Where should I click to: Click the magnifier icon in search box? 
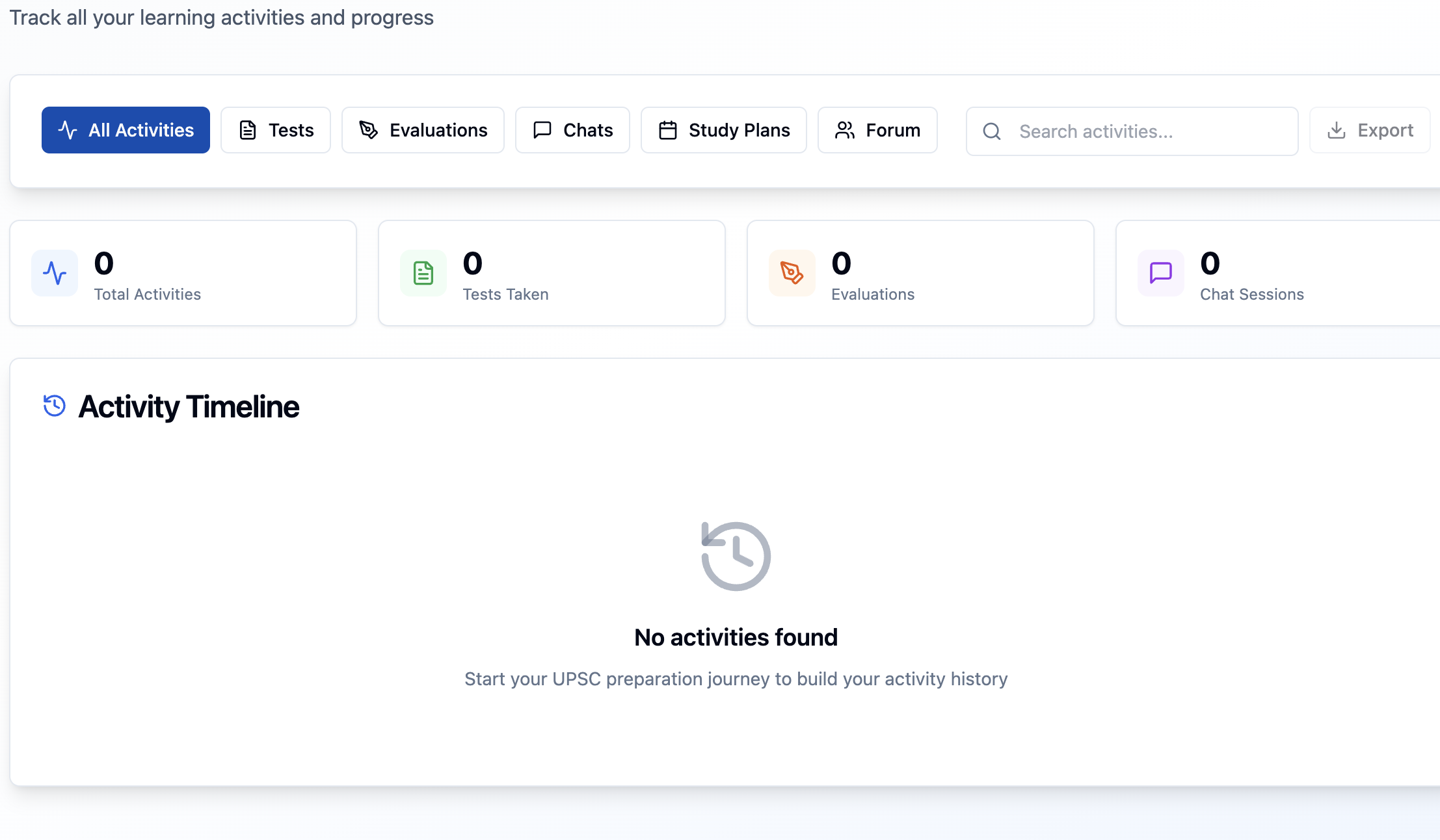pyautogui.click(x=992, y=131)
